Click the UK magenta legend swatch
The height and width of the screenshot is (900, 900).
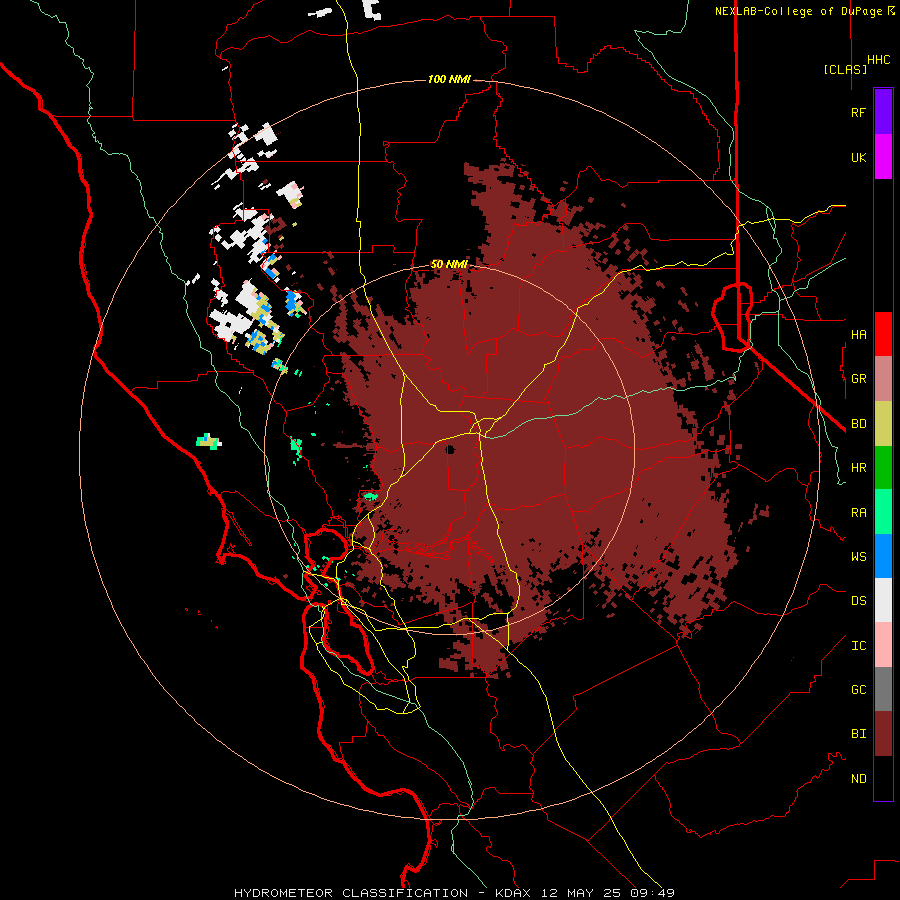883,157
